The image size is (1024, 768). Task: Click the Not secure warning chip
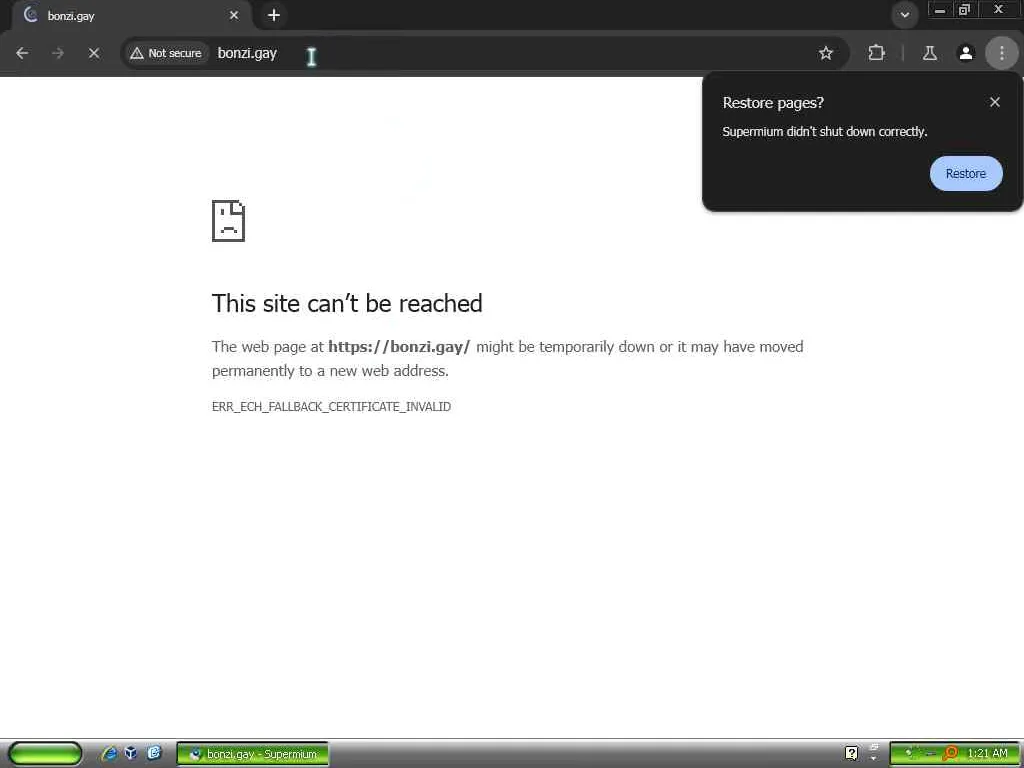coord(166,53)
